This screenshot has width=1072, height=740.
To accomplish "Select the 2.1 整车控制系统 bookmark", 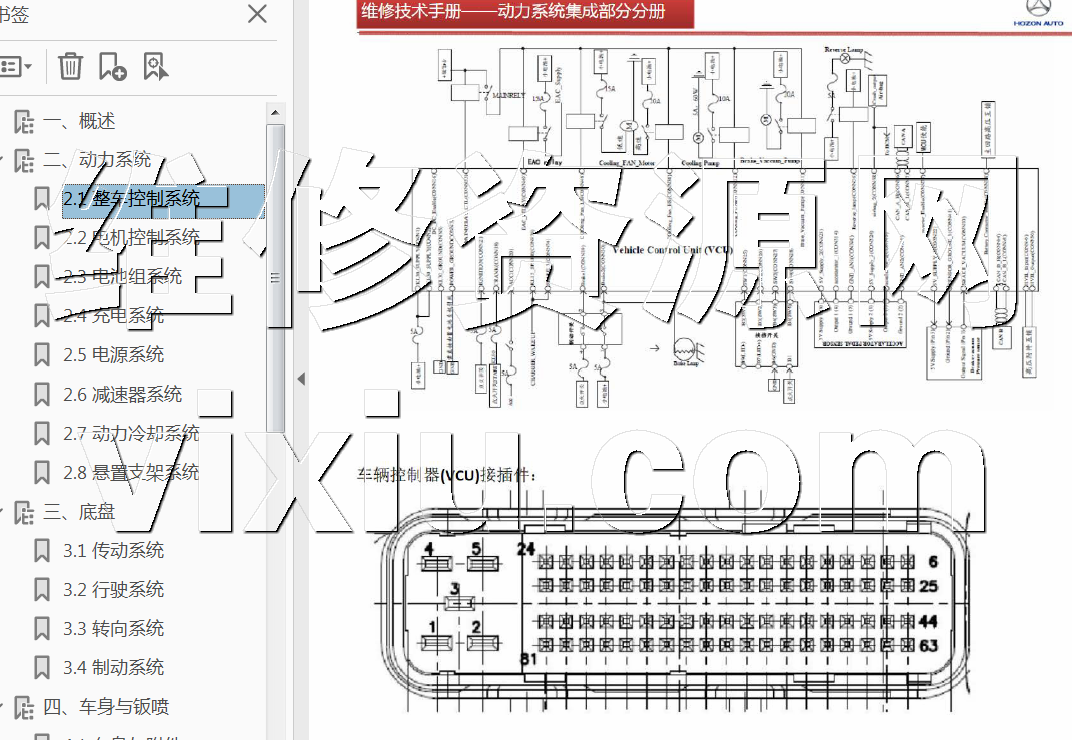I will tap(131, 199).
